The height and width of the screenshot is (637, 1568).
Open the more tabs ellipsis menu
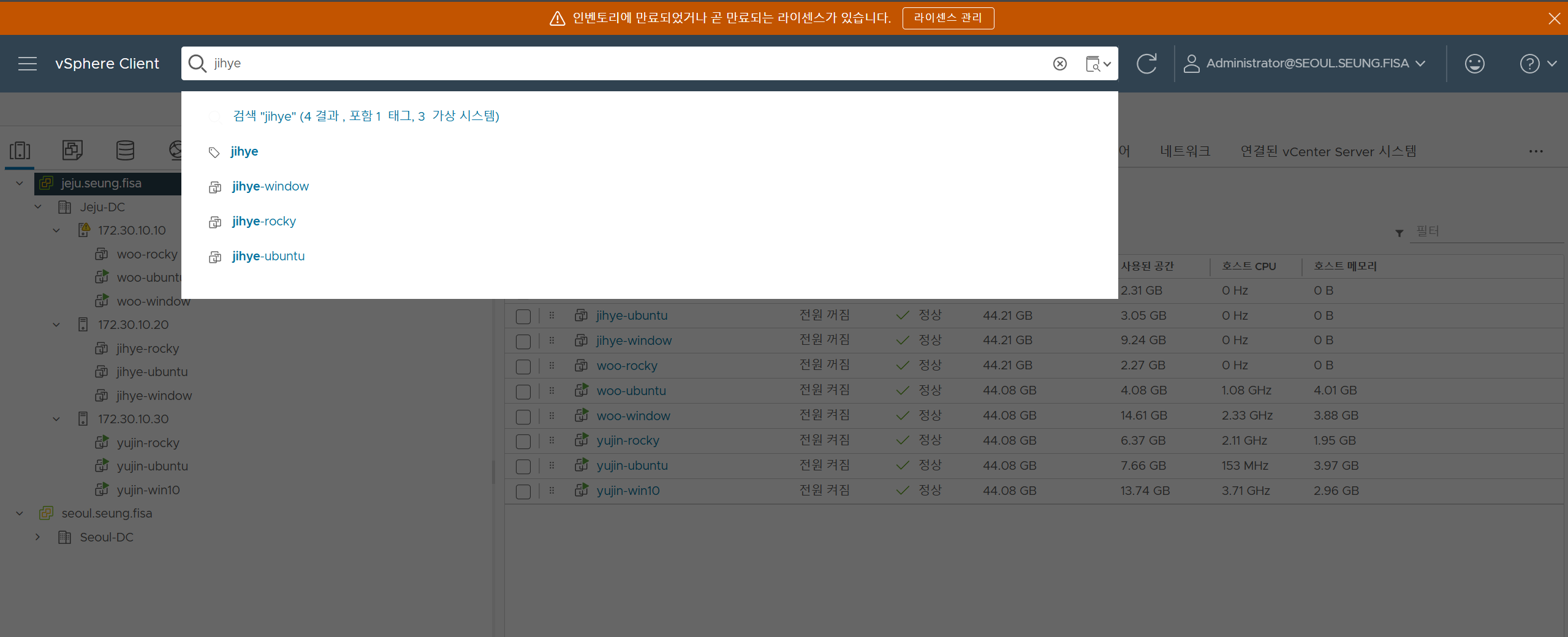pyautogui.click(x=1536, y=151)
